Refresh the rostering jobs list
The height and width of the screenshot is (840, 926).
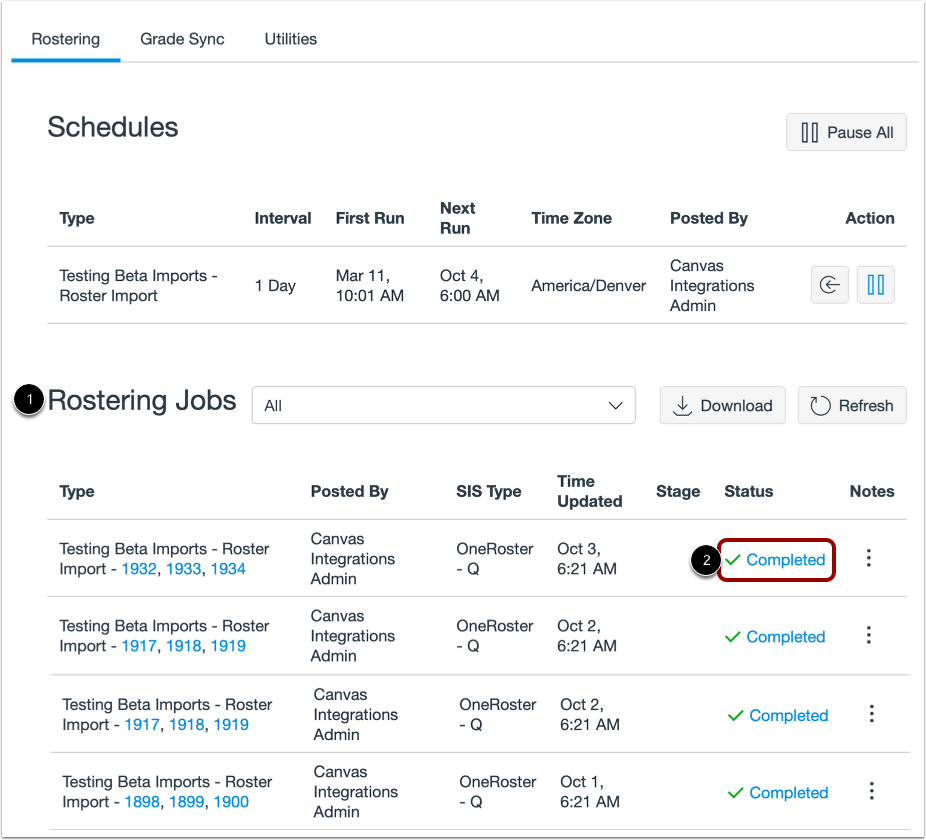pos(852,405)
